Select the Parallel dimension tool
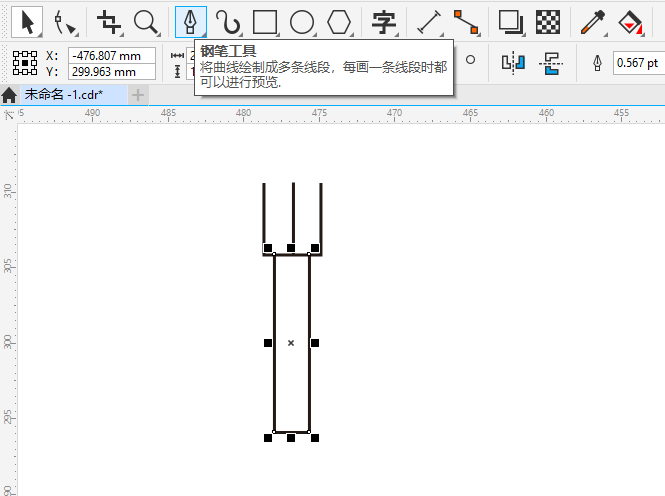 coord(429,22)
